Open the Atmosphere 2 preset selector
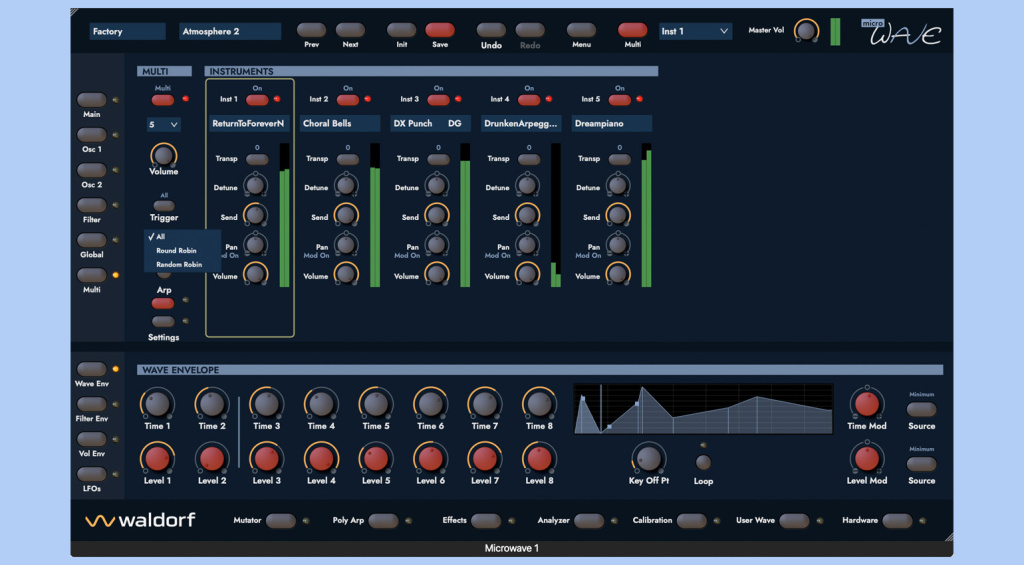Image resolution: width=1024 pixels, height=565 pixels. pos(230,31)
